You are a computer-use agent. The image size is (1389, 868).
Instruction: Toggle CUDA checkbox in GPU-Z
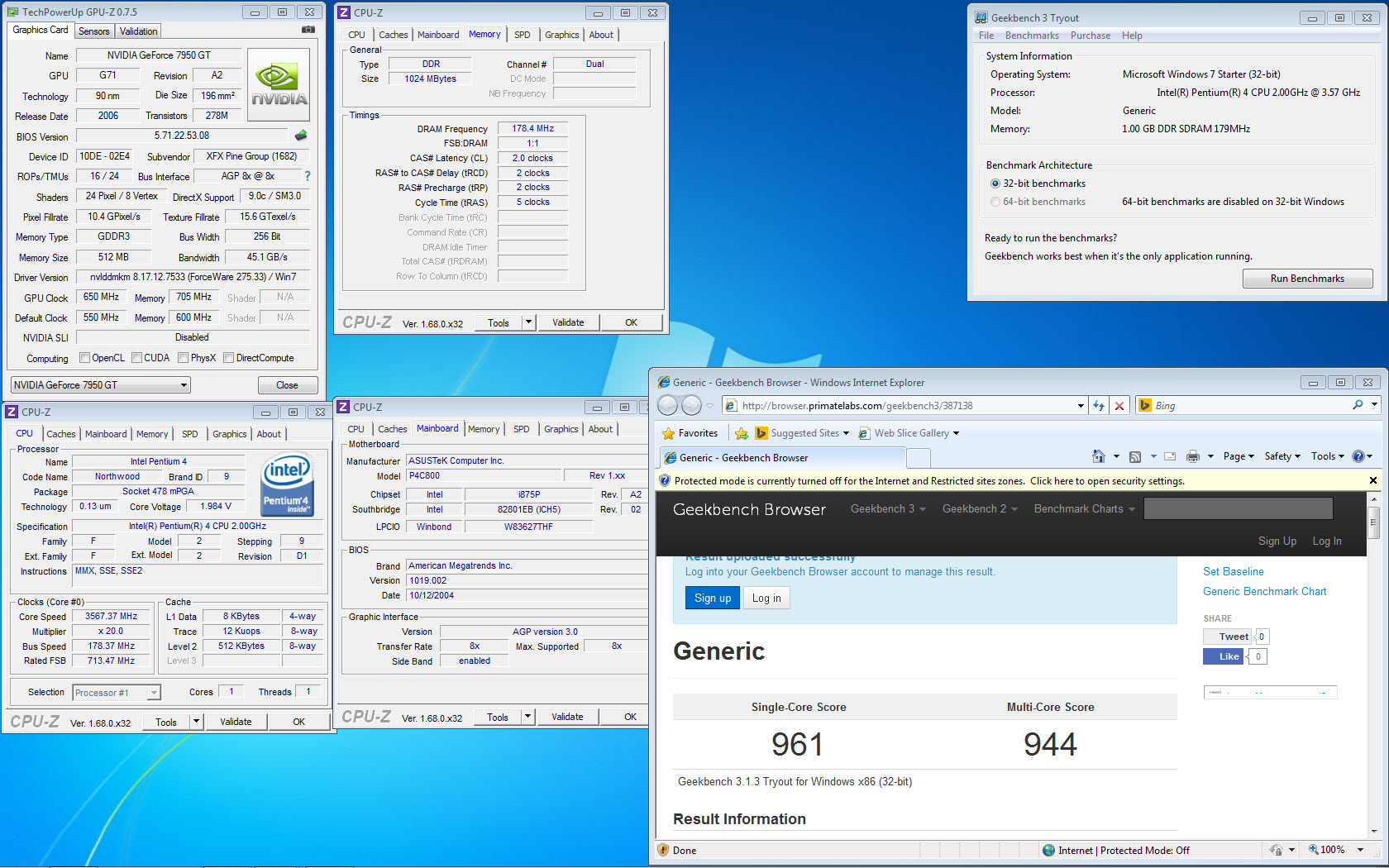coord(137,358)
